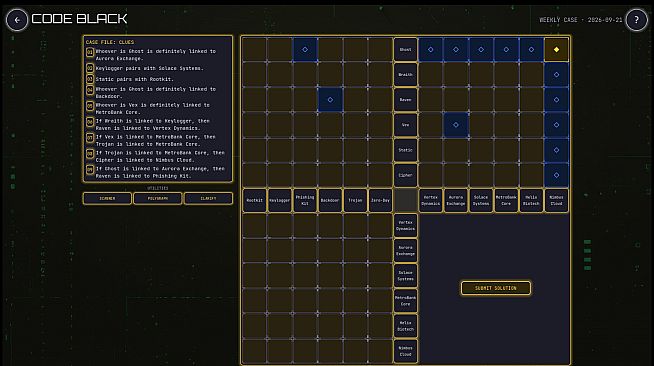Toggle the Wraith / Keylogger grid cell
Viewport: 654px width, 366px height.
tap(279, 75)
